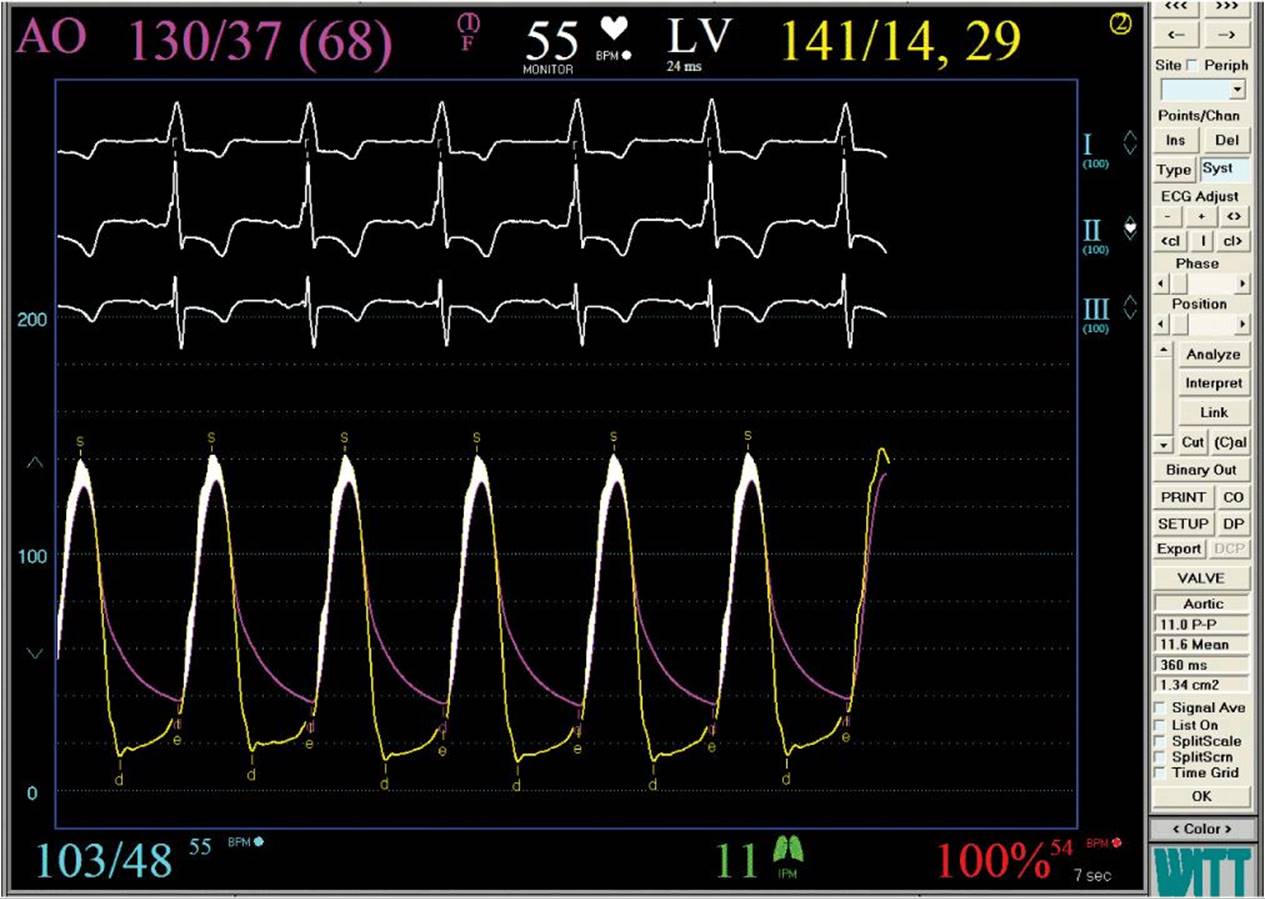This screenshot has height=899, width=1265.
Task: Click the ECG Adjust <> button
Action: coord(1234,217)
